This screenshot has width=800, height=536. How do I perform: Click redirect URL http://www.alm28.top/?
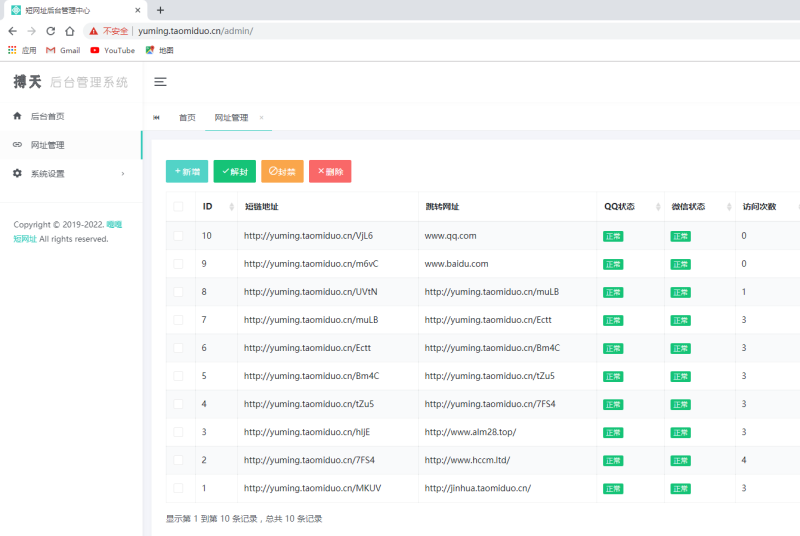click(470, 432)
